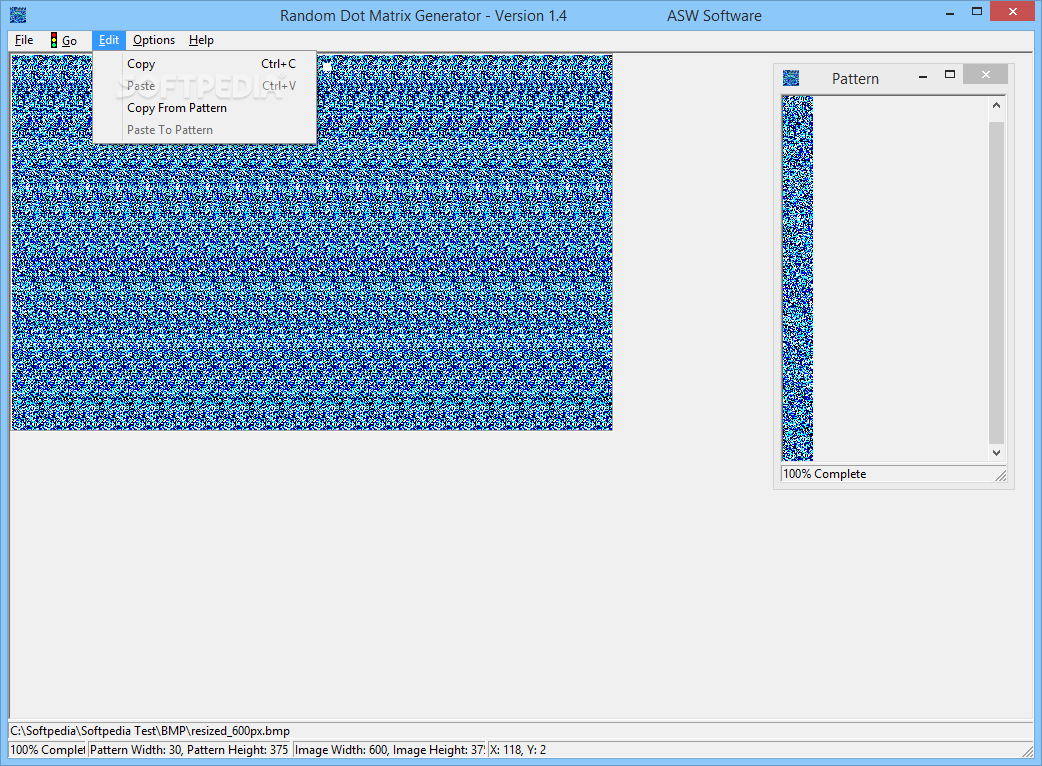Click the application icon in main title bar

pyautogui.click(x=18, y=15)
